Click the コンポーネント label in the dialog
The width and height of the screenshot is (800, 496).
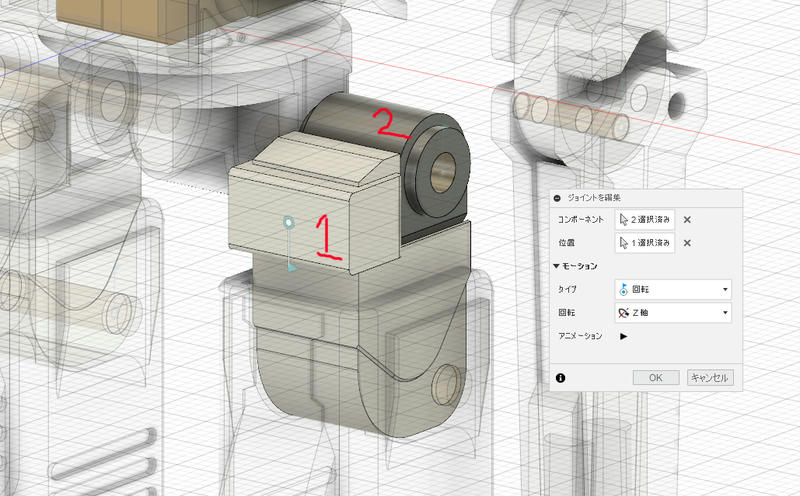click(x=580, y=219)
